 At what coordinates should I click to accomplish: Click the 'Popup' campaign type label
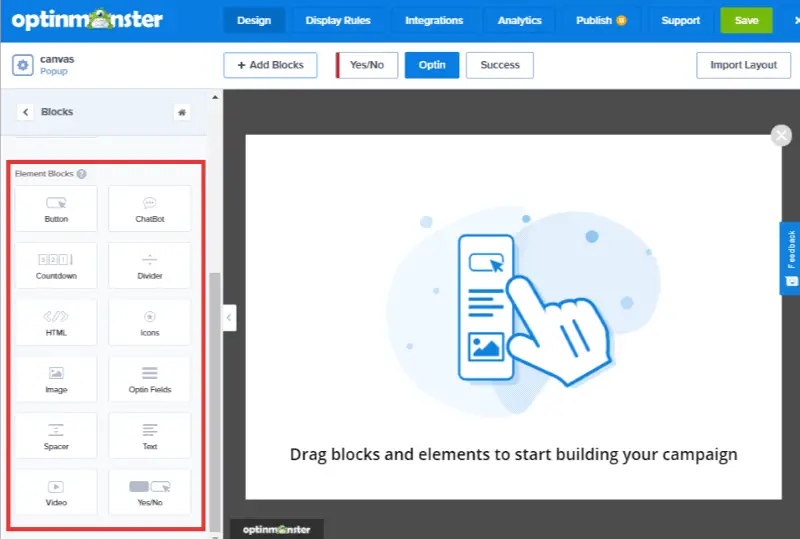[x=54, y=71]
